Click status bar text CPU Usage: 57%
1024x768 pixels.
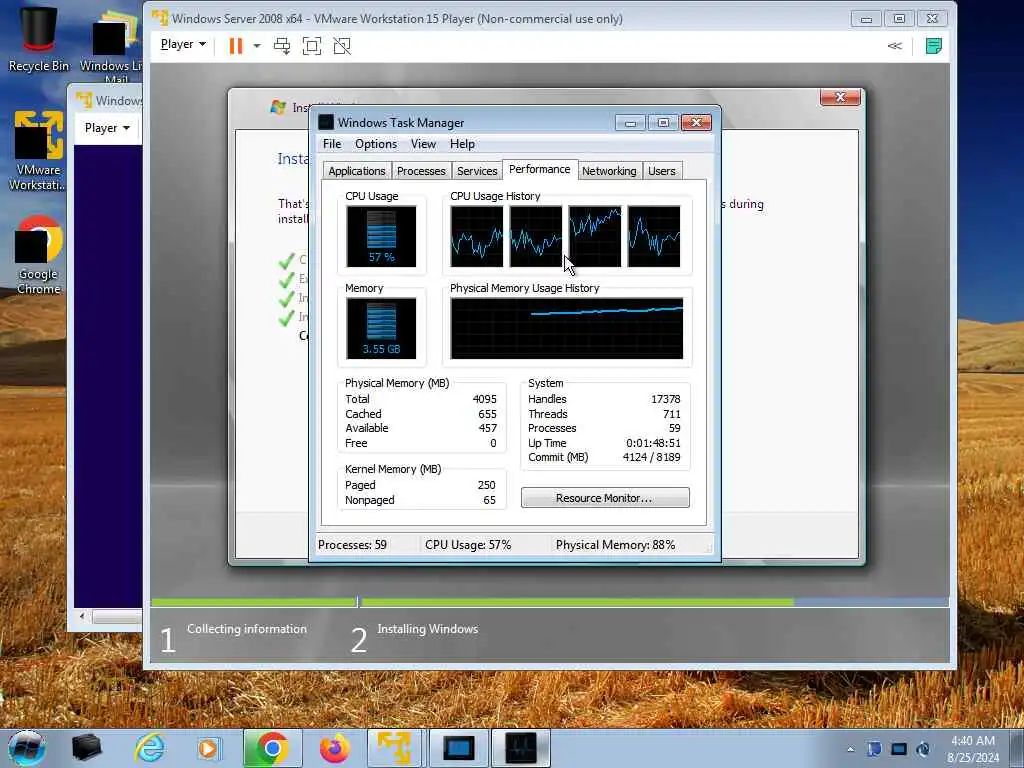pos(468,545)
